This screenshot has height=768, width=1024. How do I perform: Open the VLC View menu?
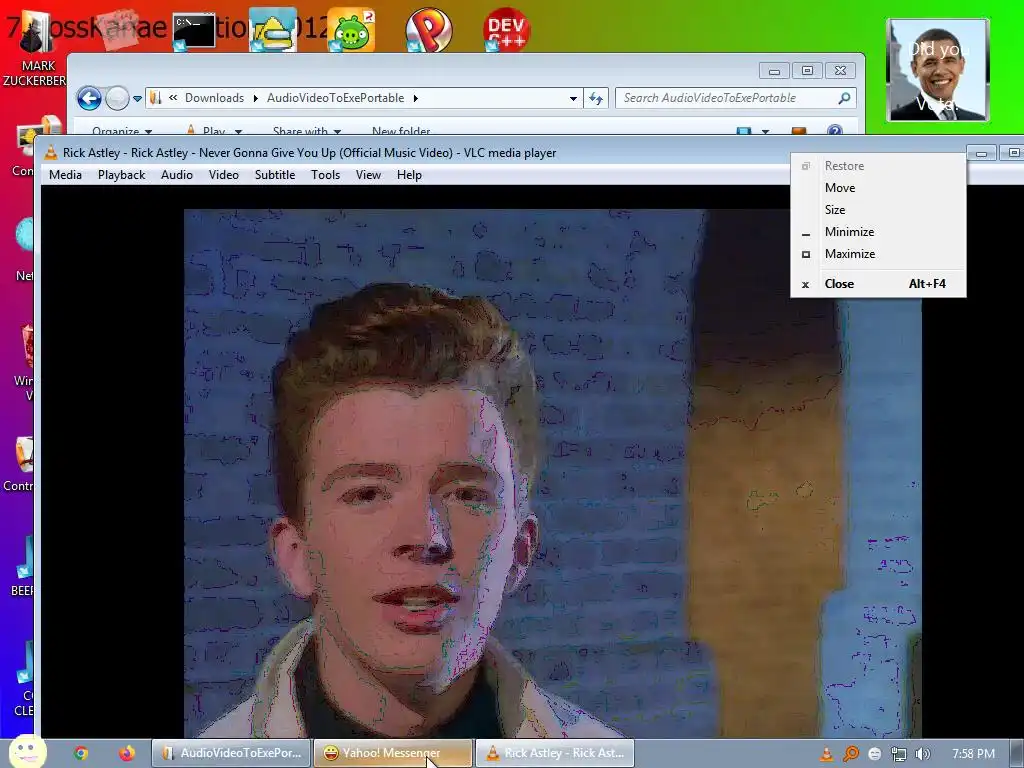pyautogui.click(x=368, y=175)
